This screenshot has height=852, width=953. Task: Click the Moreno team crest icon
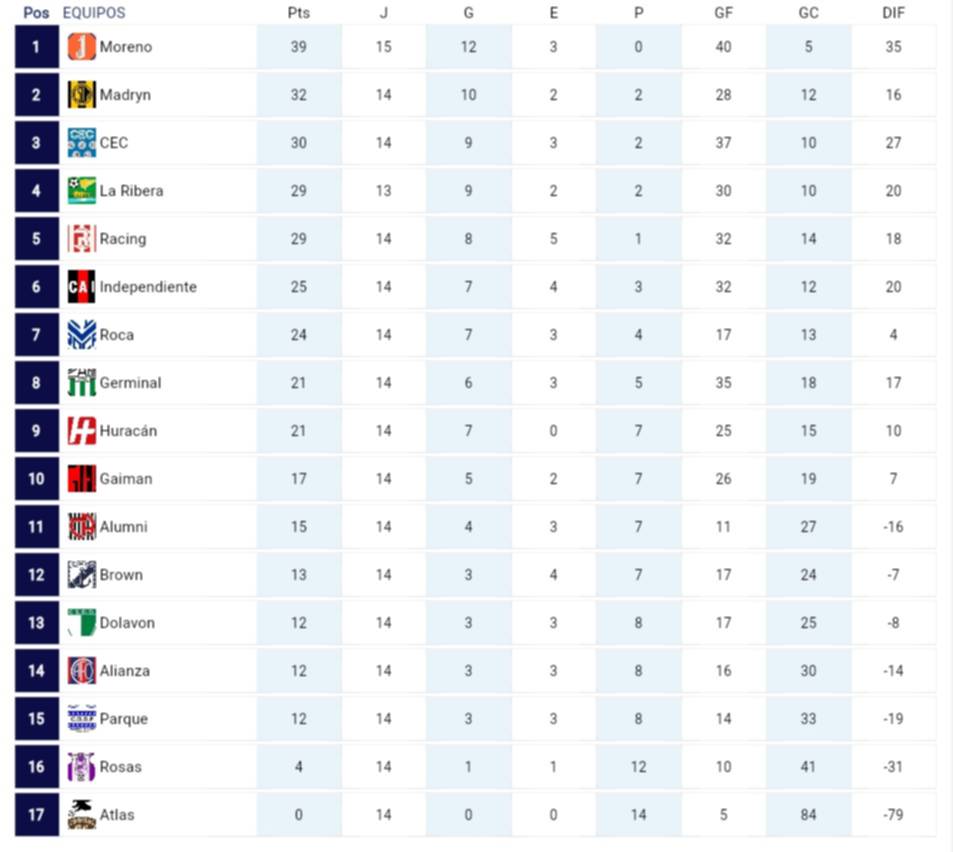(x=82, y=47)
